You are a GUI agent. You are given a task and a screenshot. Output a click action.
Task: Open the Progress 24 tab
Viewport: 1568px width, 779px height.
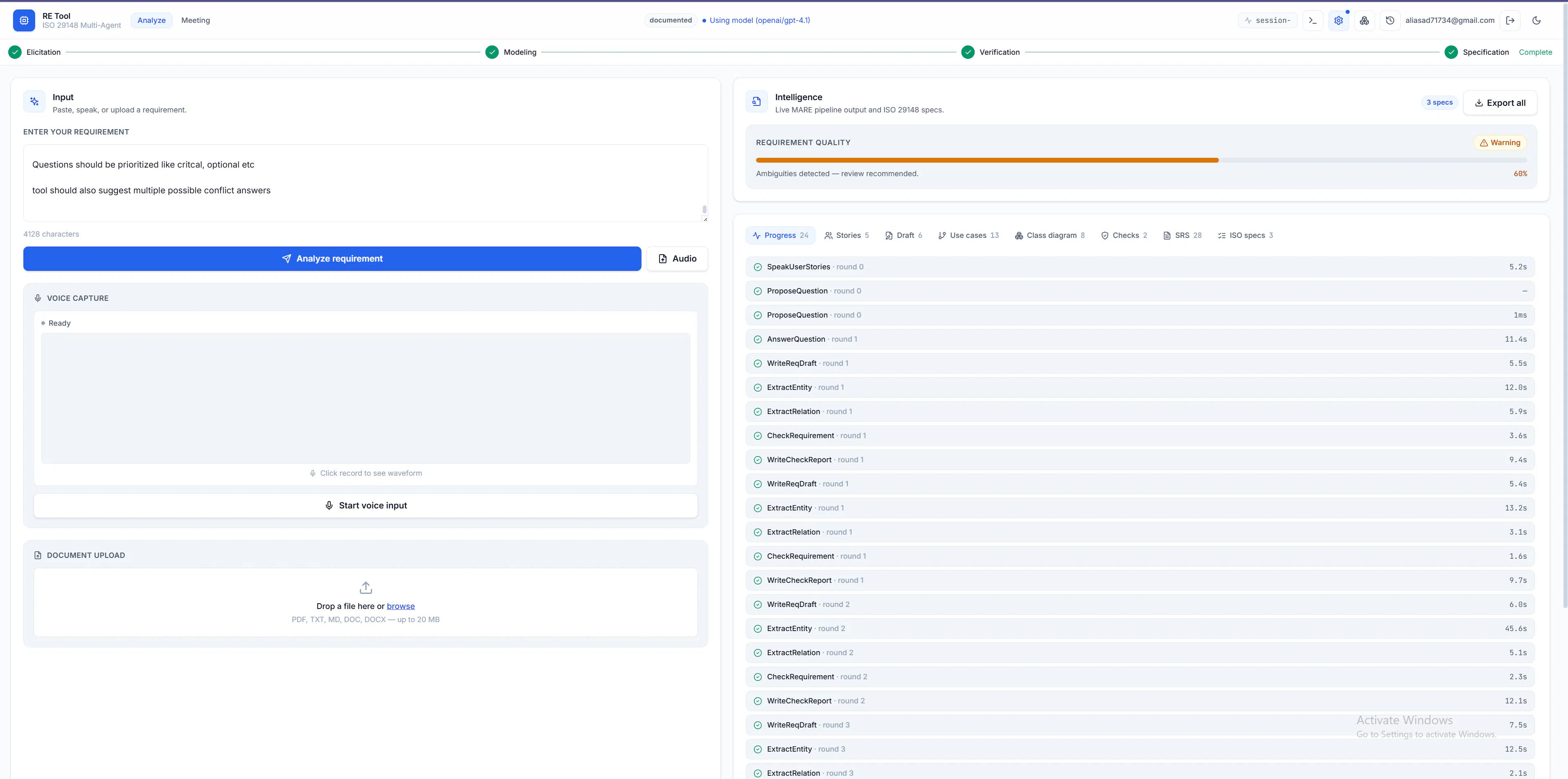(x=781, y=235)
